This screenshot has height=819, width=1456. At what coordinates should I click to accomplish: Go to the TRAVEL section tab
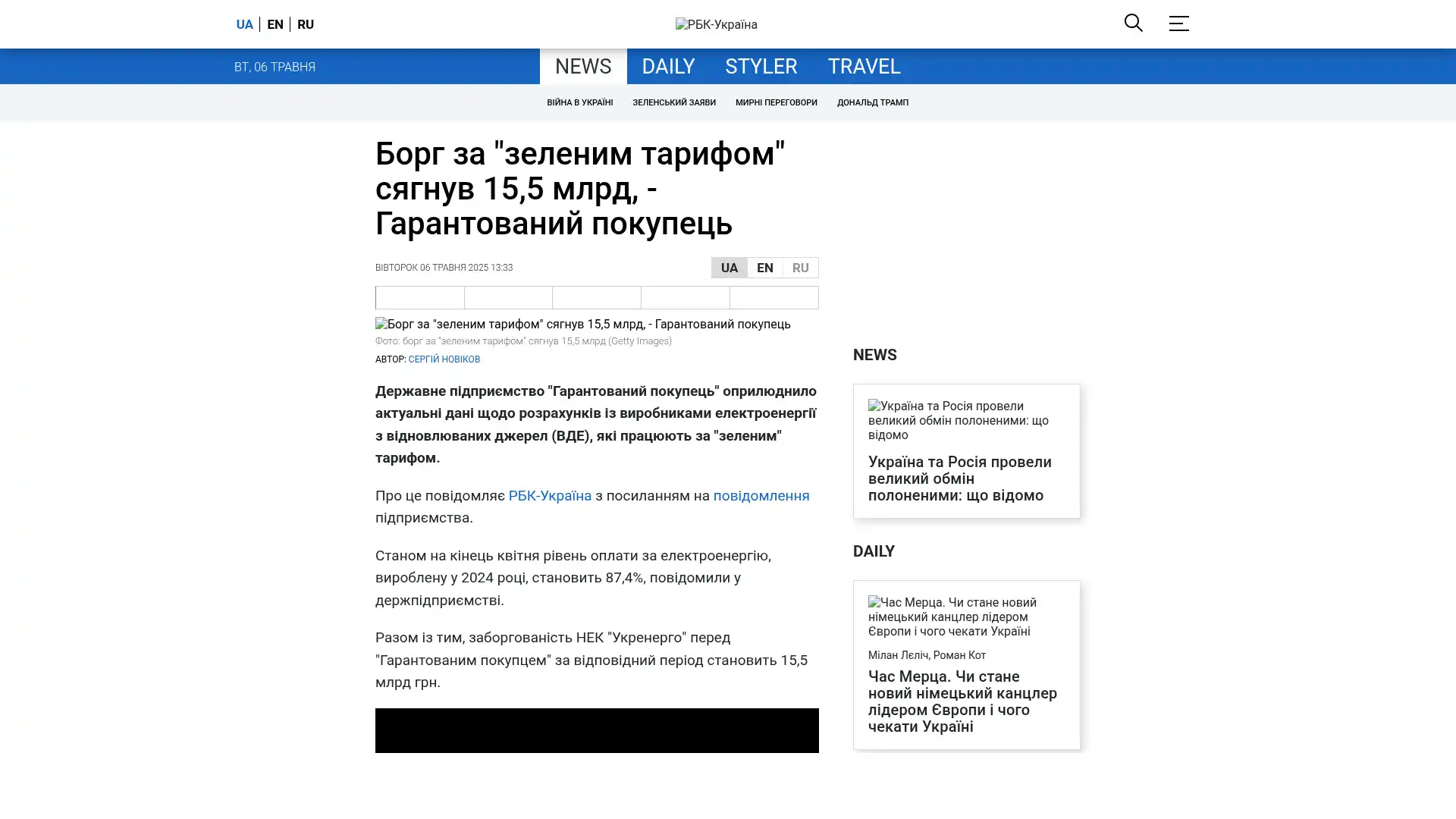point(863,67)
